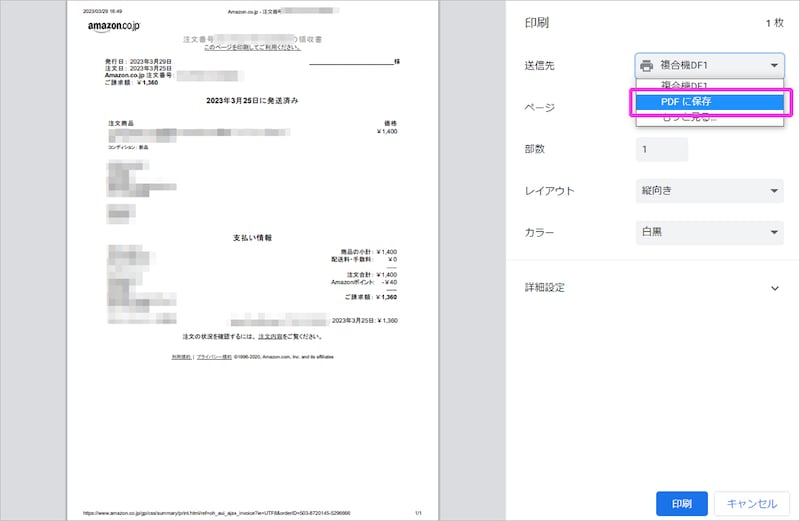Click the '配送料・手数料: ¥0' line
This screenshot has width=800, height=521.
pos(364,259)
